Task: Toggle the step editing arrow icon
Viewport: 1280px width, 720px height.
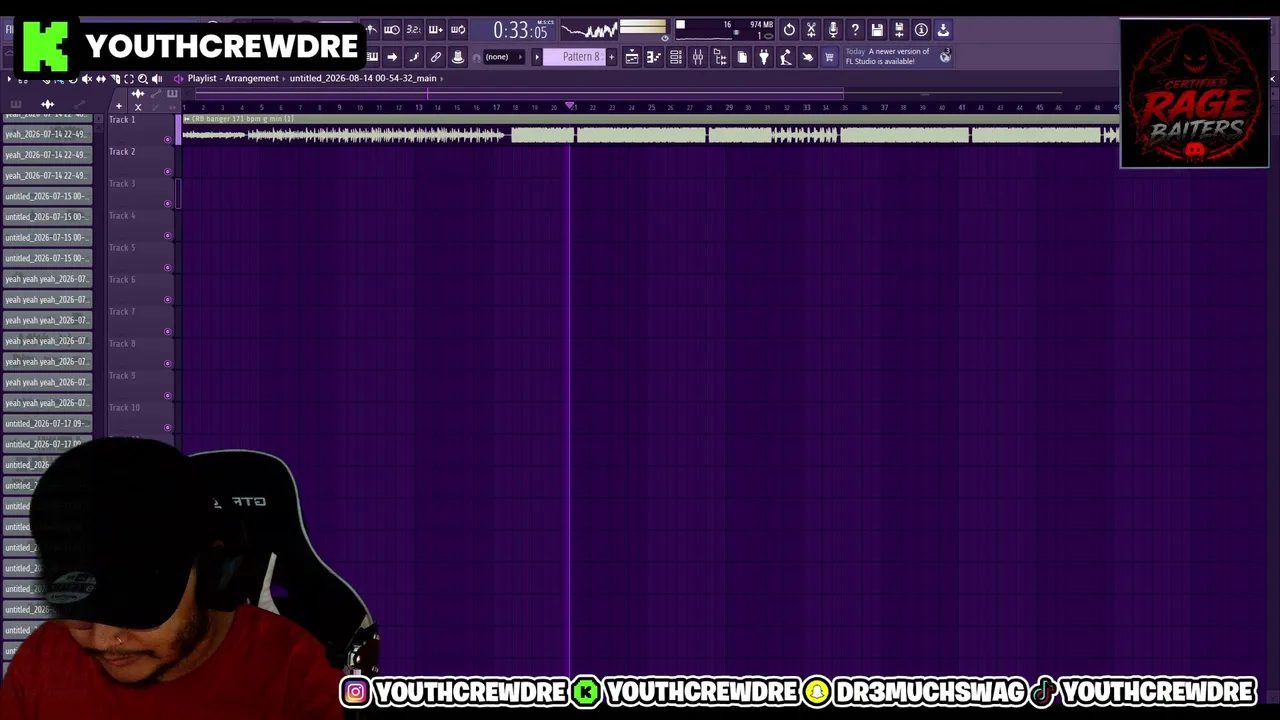Action: (392, 57)
